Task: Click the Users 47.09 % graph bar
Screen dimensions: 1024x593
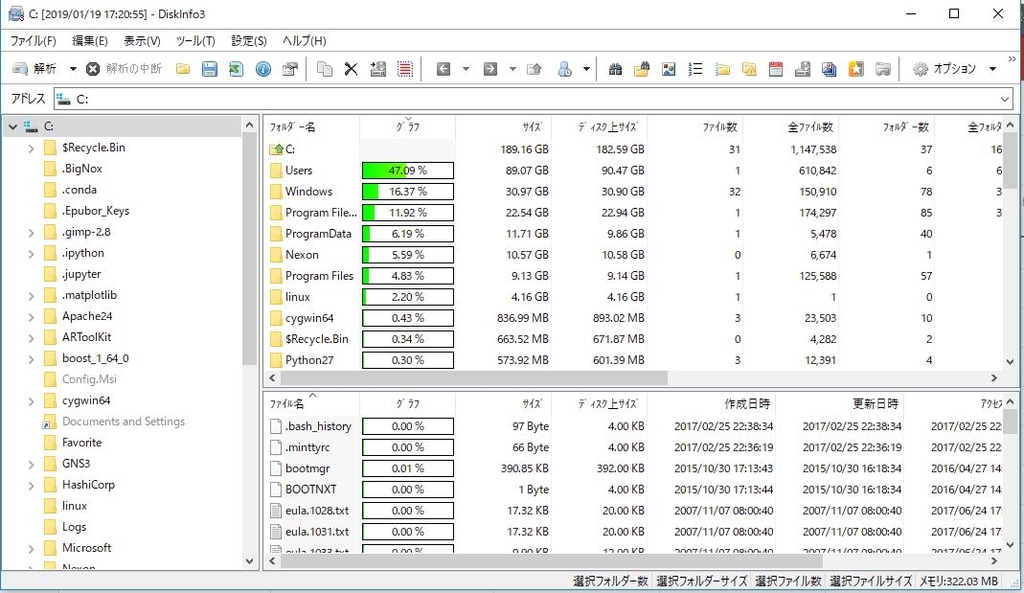Action: [408, 170]
